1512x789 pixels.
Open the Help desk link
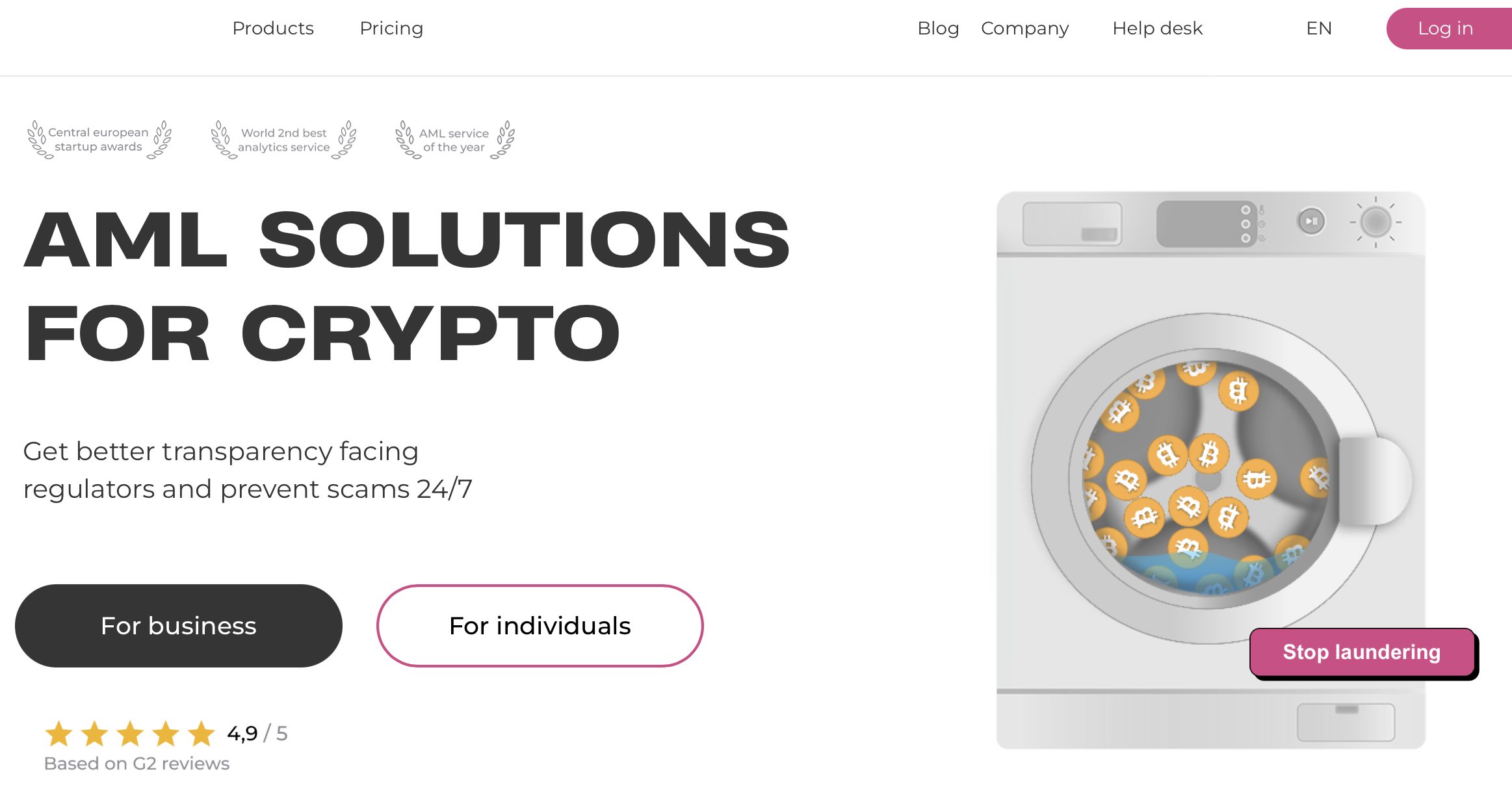click(x=1157, y=29)
